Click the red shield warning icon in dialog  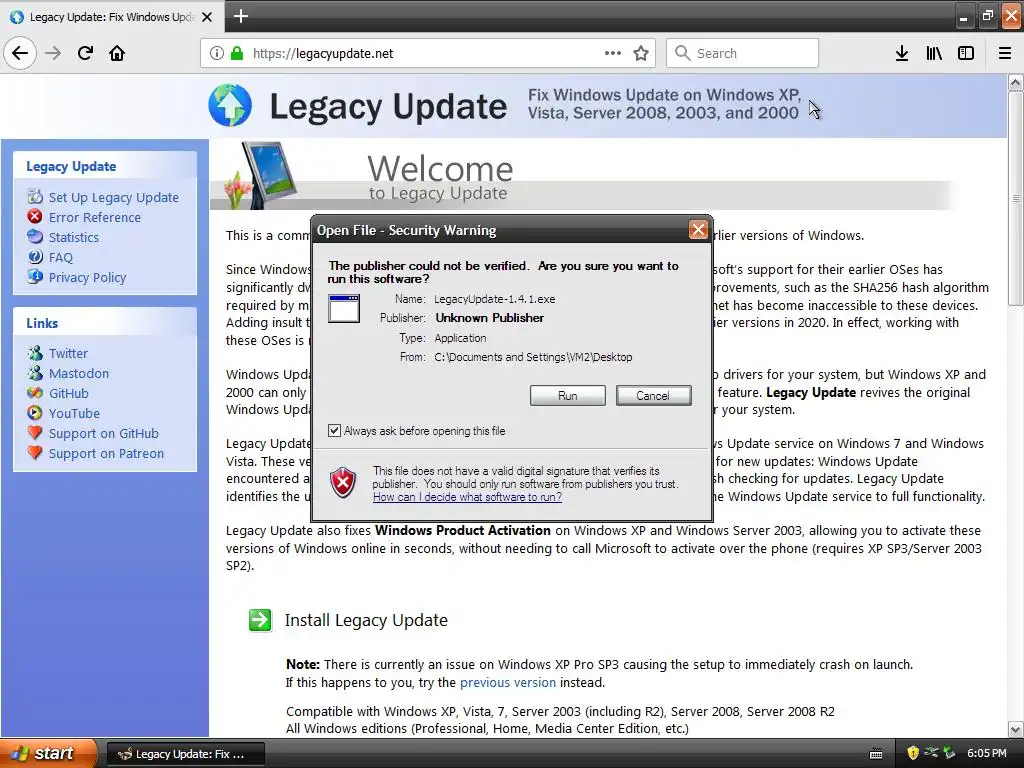point(343,483)
